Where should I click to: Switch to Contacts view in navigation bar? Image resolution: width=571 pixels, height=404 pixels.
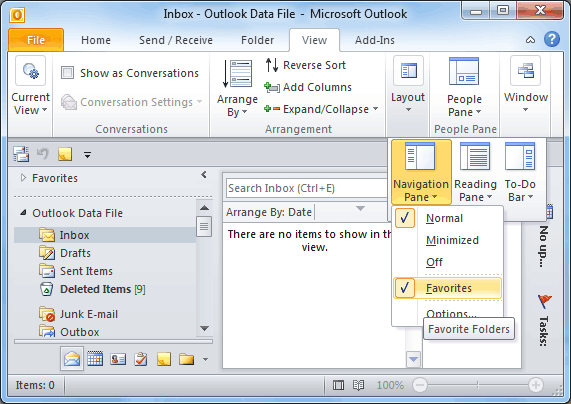click(118, 360)
